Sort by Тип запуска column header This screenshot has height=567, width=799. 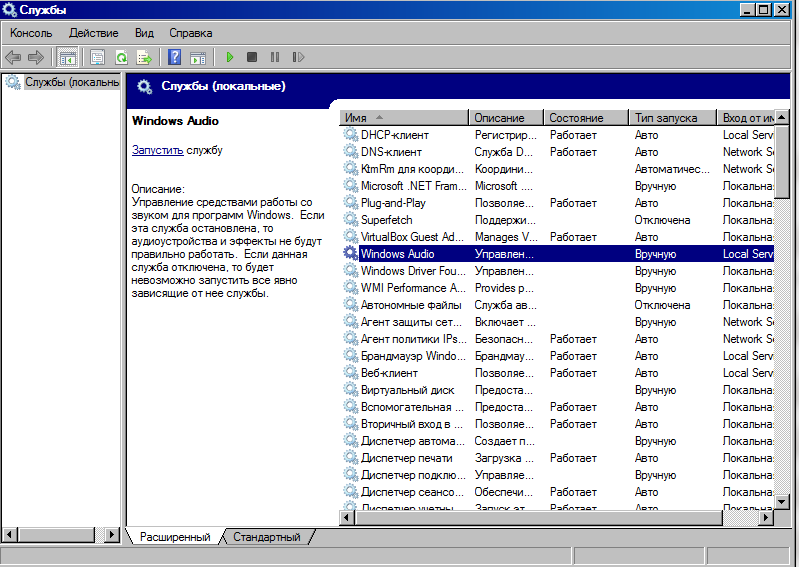tap(671, 118)
